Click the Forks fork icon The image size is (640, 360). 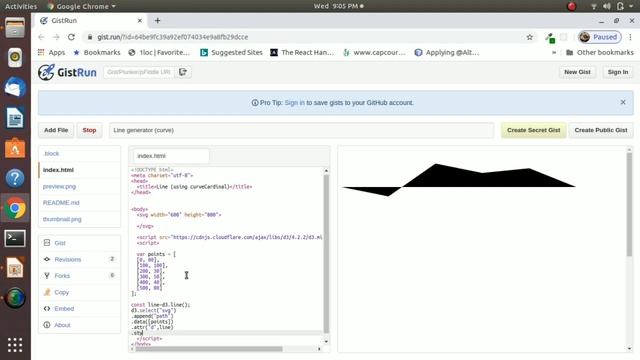47,276
